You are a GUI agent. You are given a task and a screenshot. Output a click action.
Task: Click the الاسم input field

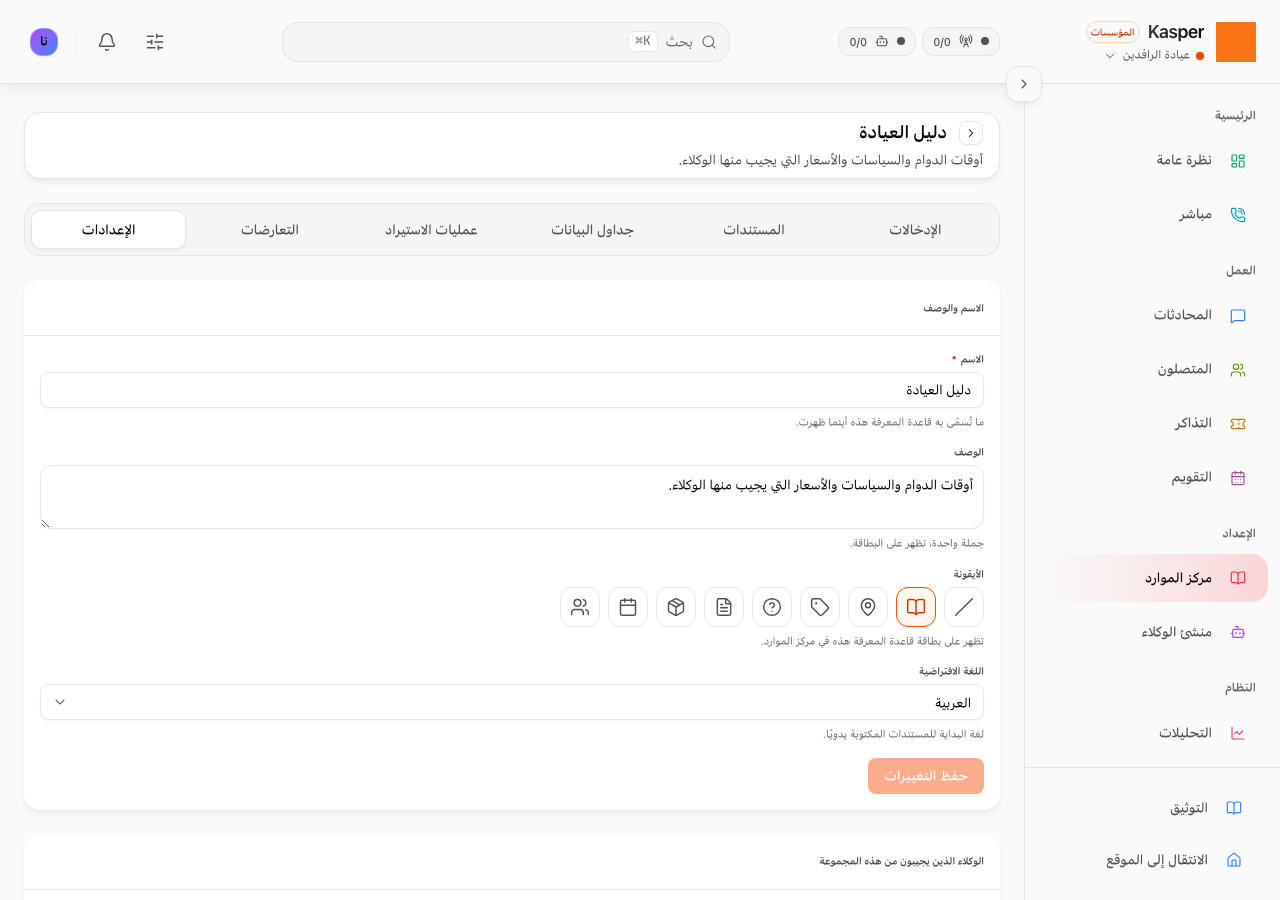pyautogui.click(x=512, y=390)
